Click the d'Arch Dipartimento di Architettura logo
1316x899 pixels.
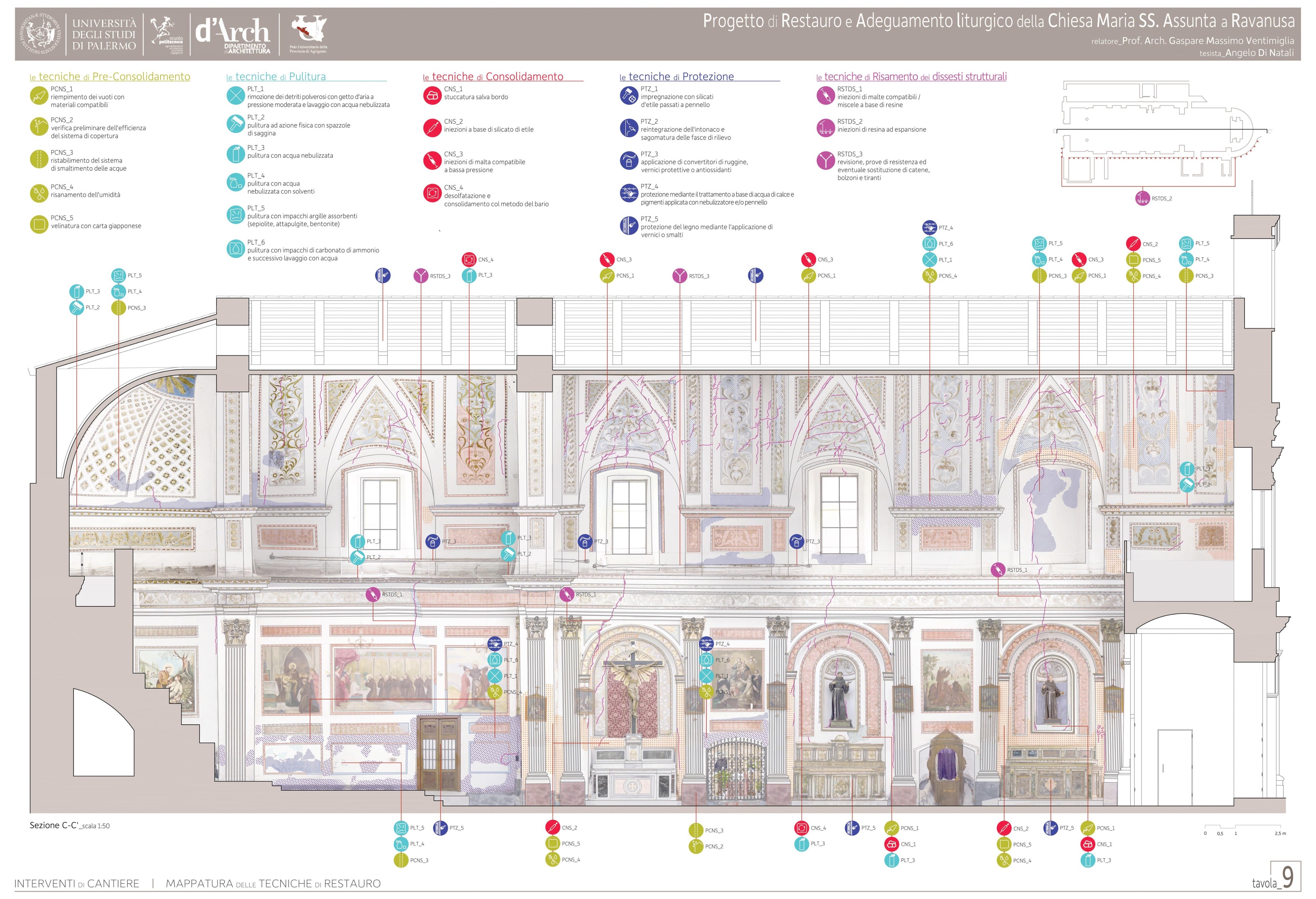click(233, 34)
